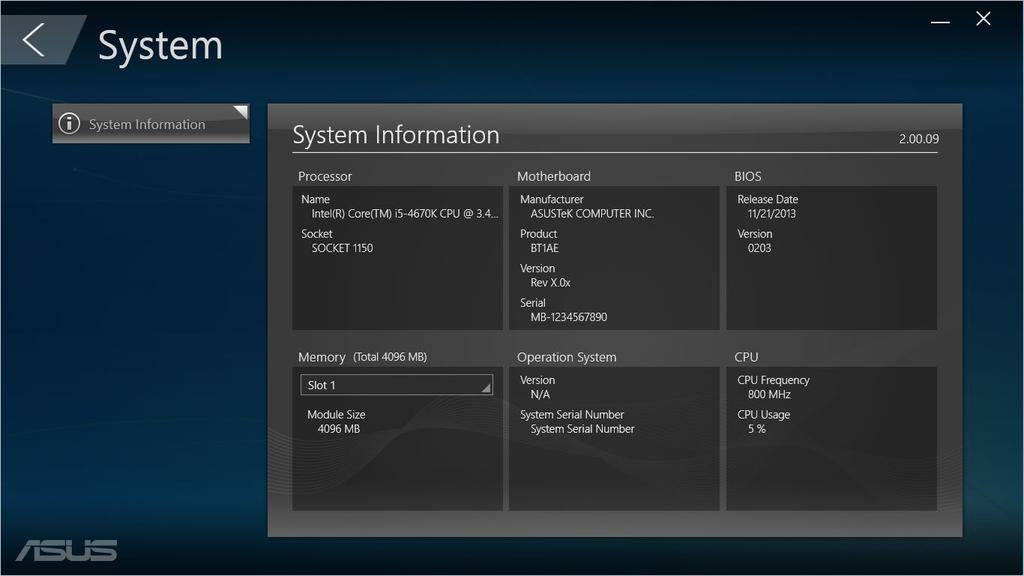Click the Rev X.0x version value
Screen dimensions: 1024x576
coord(551,283)
